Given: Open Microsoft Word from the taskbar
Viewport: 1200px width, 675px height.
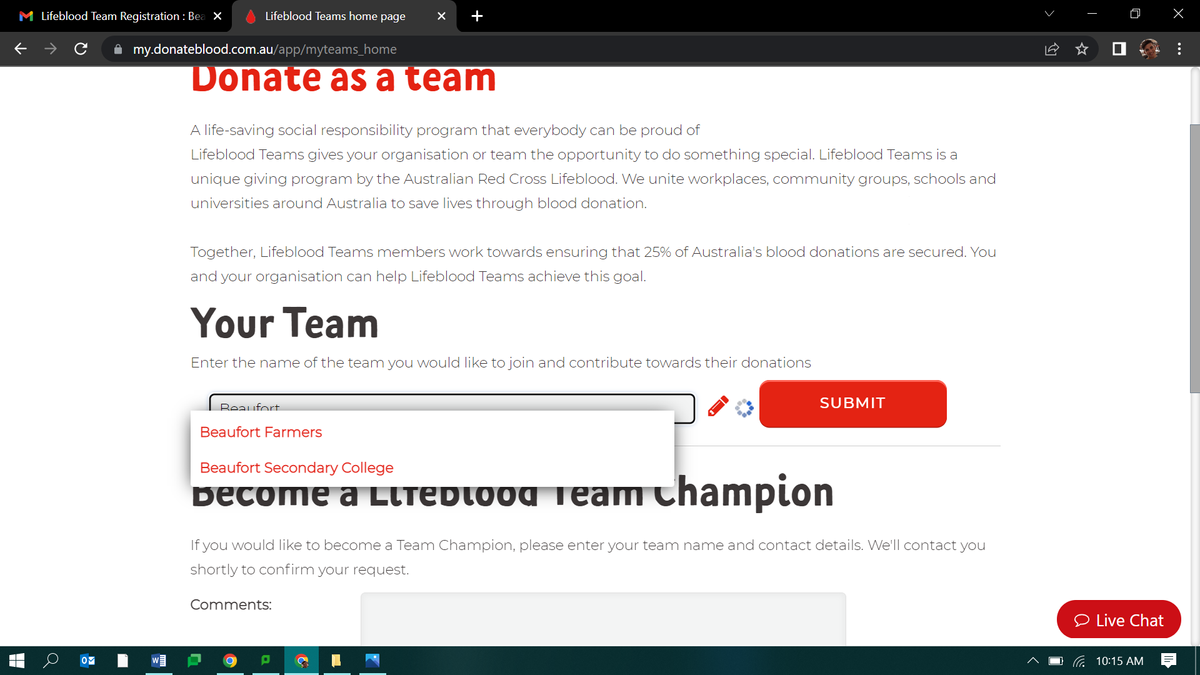Looking at the screenshot, I should [158, 660].
